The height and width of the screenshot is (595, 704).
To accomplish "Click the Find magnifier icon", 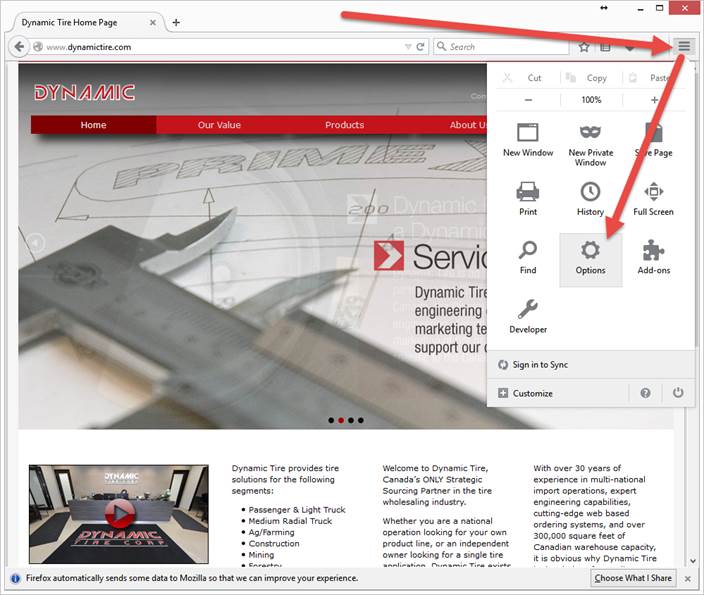I will point(528,257).
